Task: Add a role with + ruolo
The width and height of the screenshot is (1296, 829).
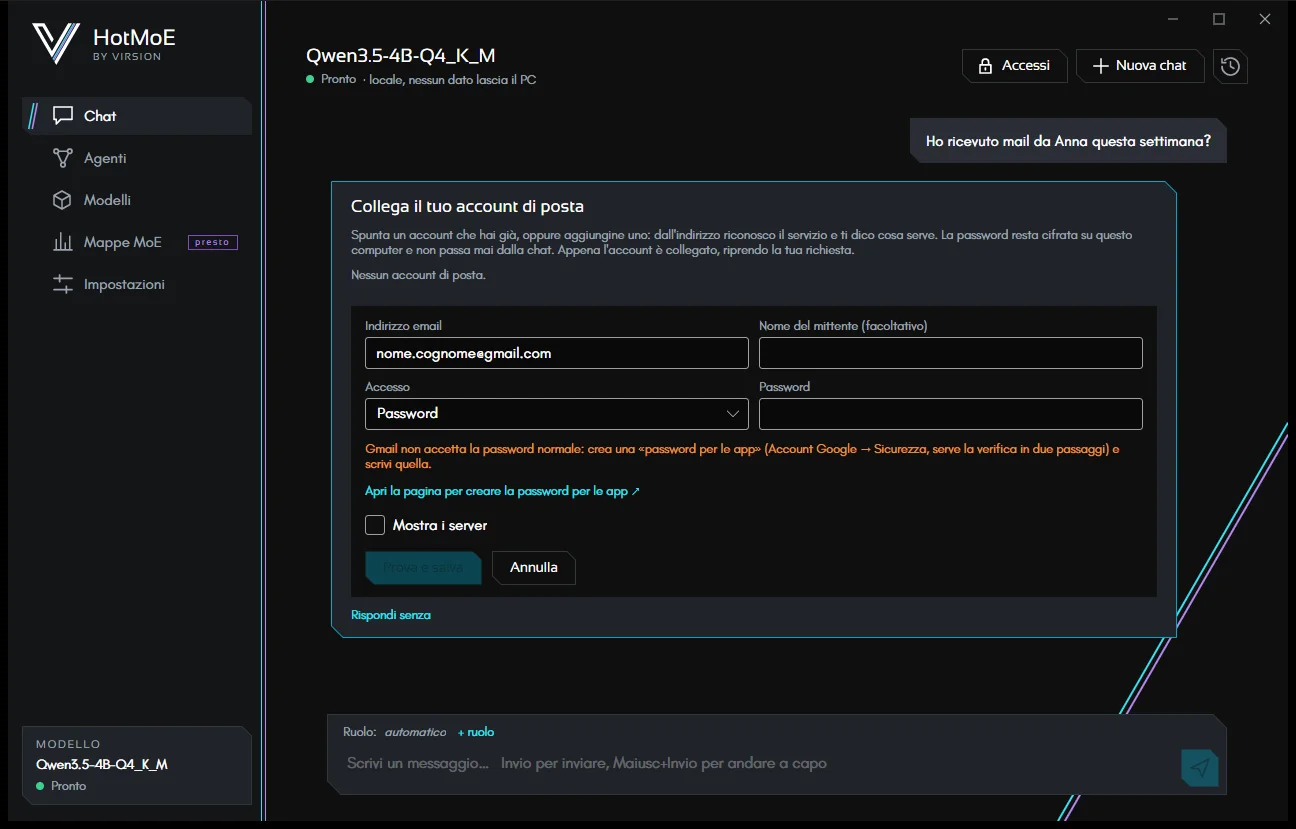Action: (476, 732)
